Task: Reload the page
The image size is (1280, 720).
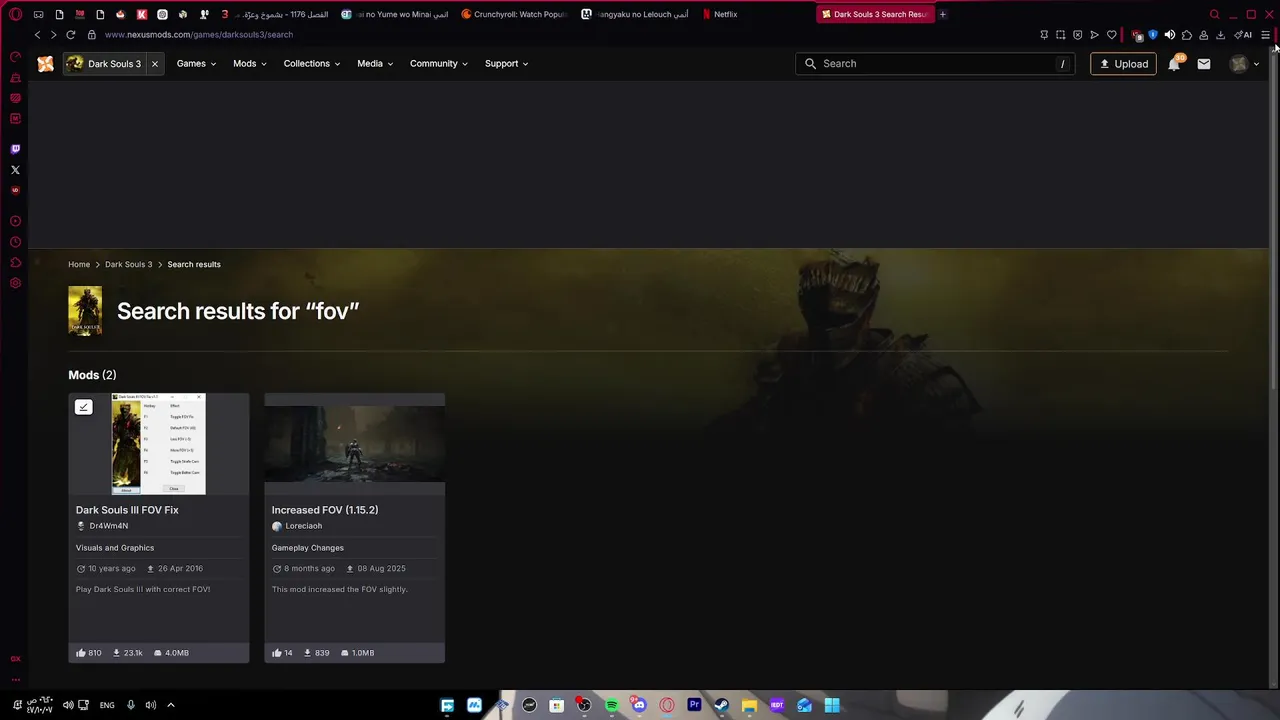Action: (x=70, y=35)
